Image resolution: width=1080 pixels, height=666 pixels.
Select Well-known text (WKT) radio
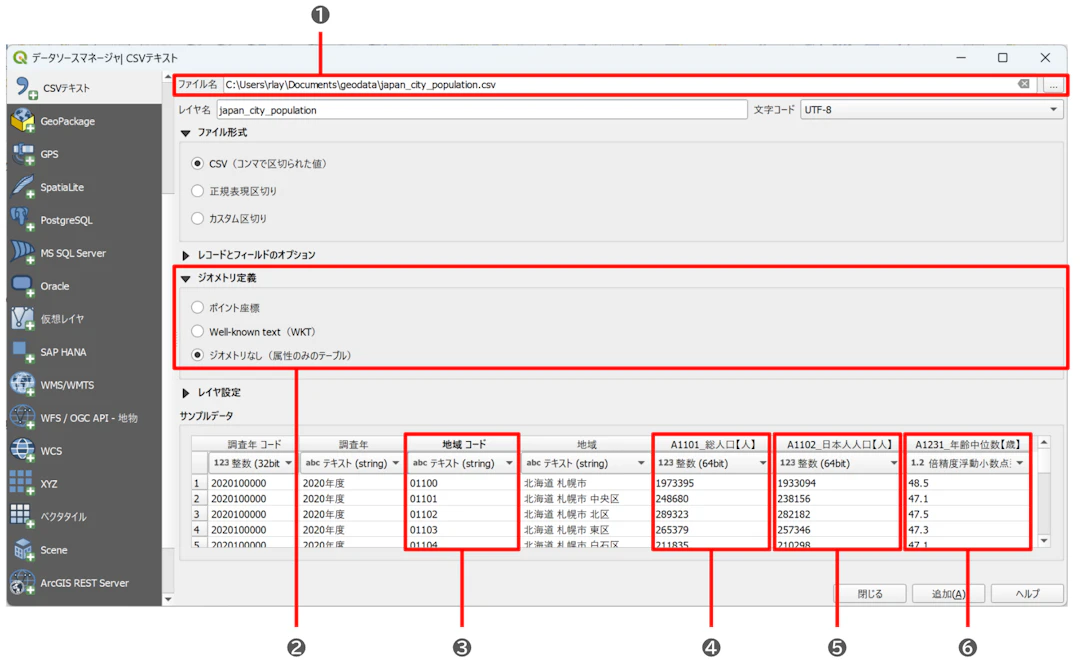point(198,331)
